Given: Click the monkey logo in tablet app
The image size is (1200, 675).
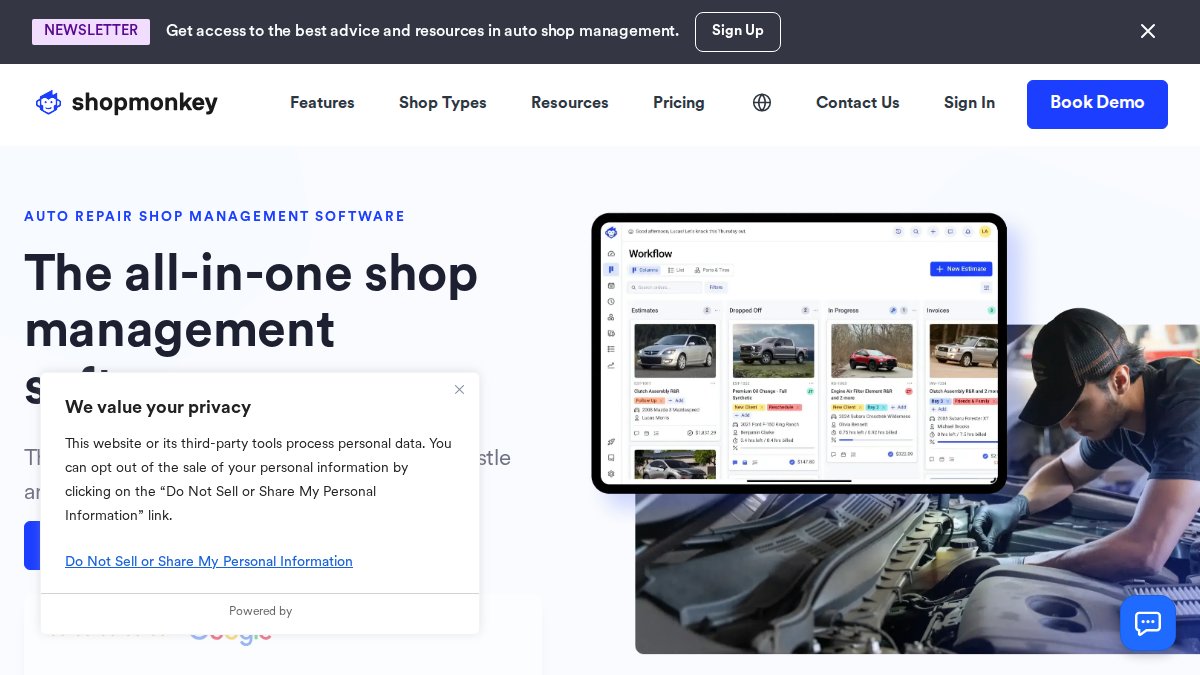Looking at the screenshot, I should coord(611,232).
